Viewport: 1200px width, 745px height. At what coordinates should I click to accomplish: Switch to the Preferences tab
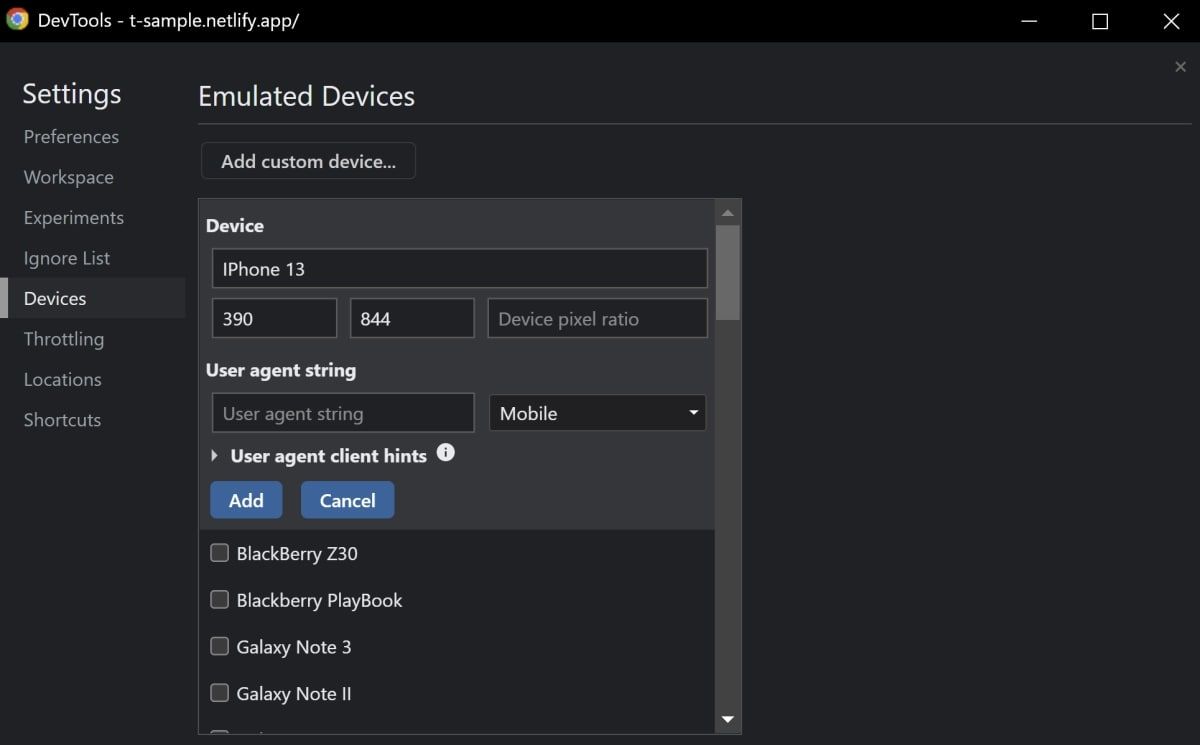[x=71, y=137]
